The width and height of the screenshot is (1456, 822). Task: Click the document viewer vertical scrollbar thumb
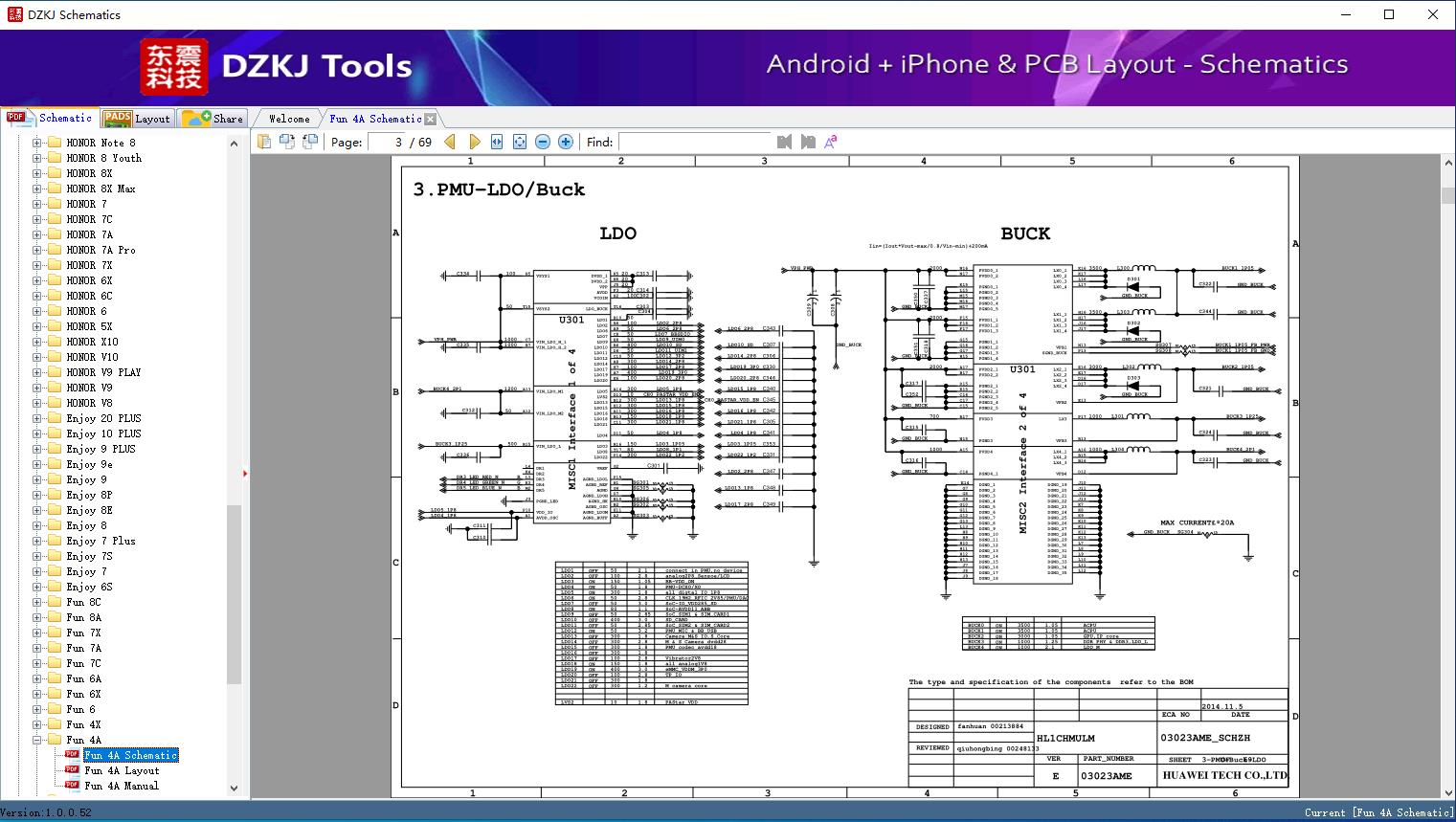click(x=1447, y=196)
